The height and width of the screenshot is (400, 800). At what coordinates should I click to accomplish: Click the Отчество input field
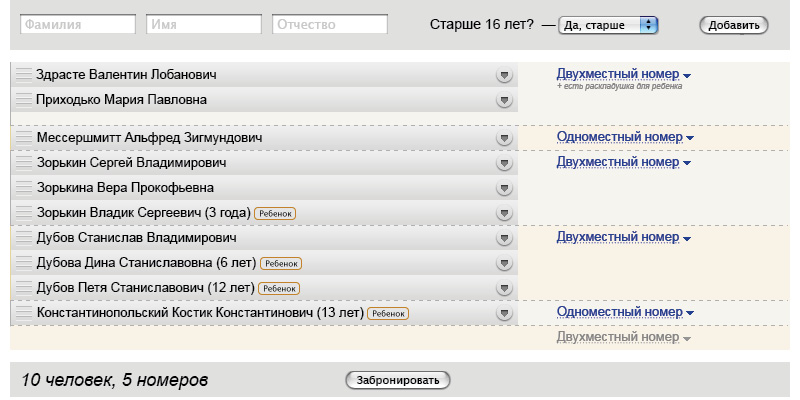(x=330, y=25)
